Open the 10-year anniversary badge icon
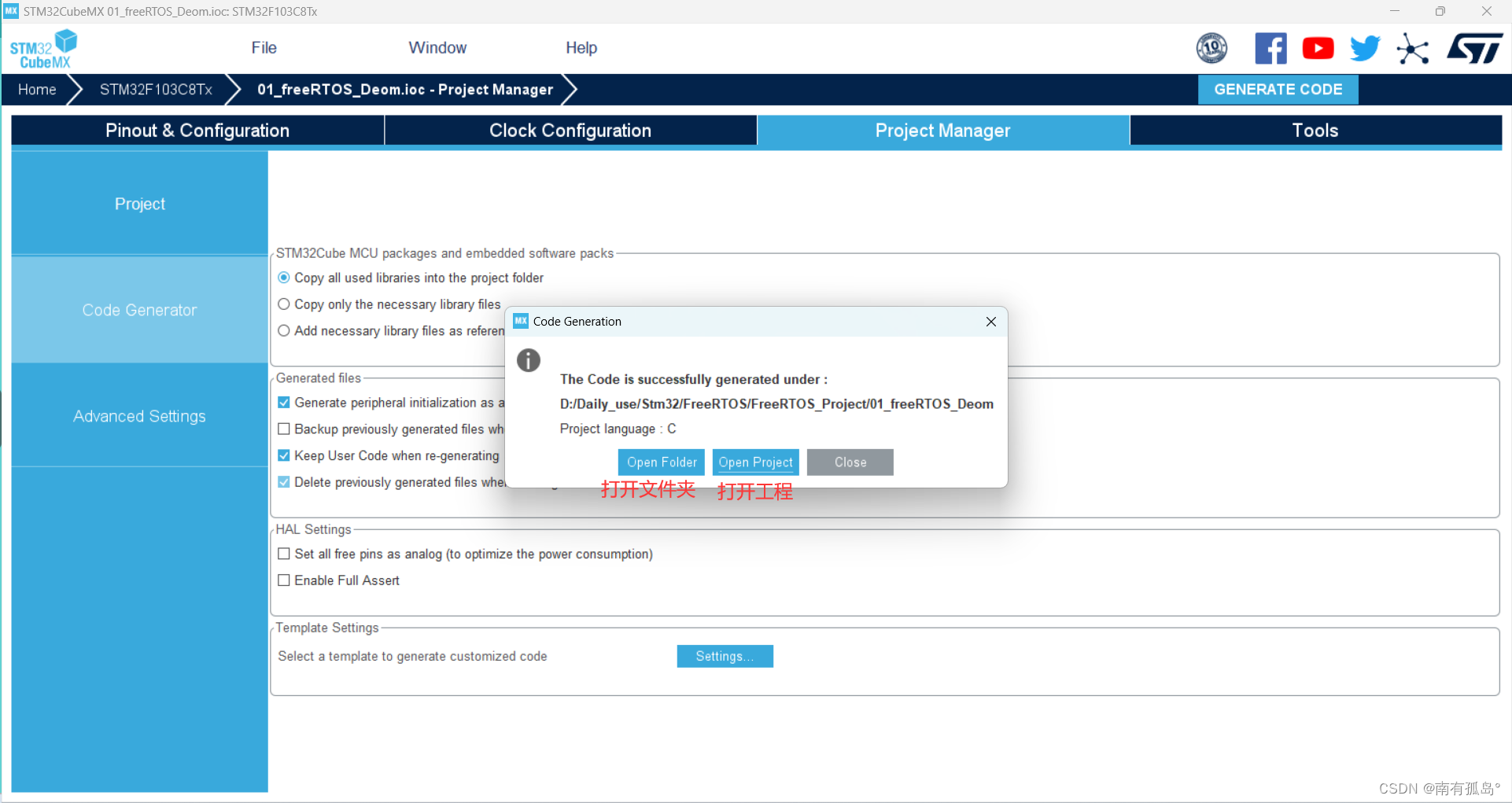The image size is (1512, 803). click(1211, 49)
